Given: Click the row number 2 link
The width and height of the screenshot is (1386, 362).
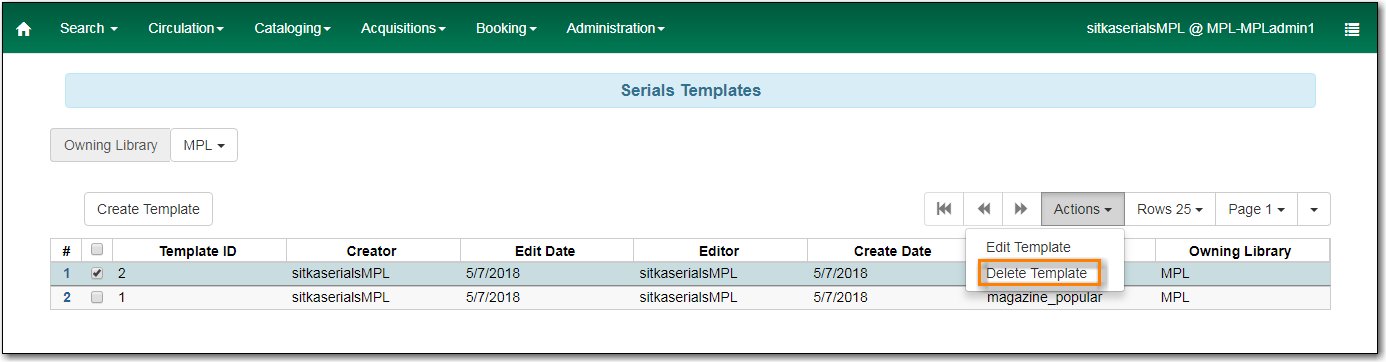Looking at the screenshot, I should coord(67,297).
